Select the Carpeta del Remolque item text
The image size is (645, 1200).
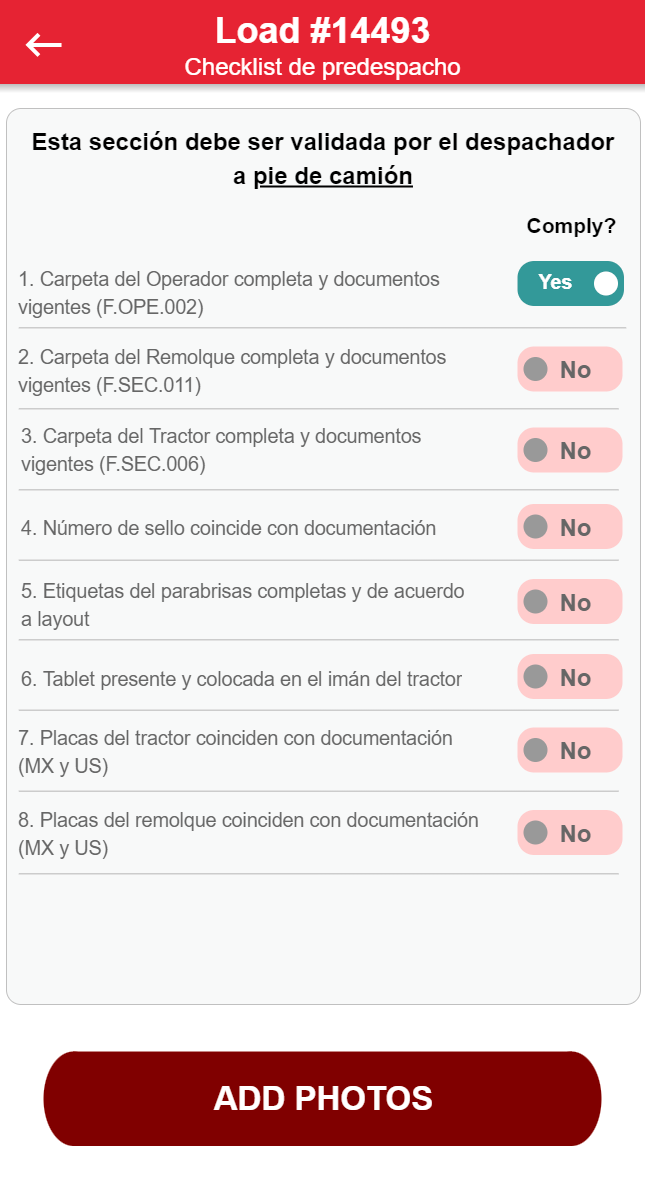pyautogui.click(x=232, y=371)
